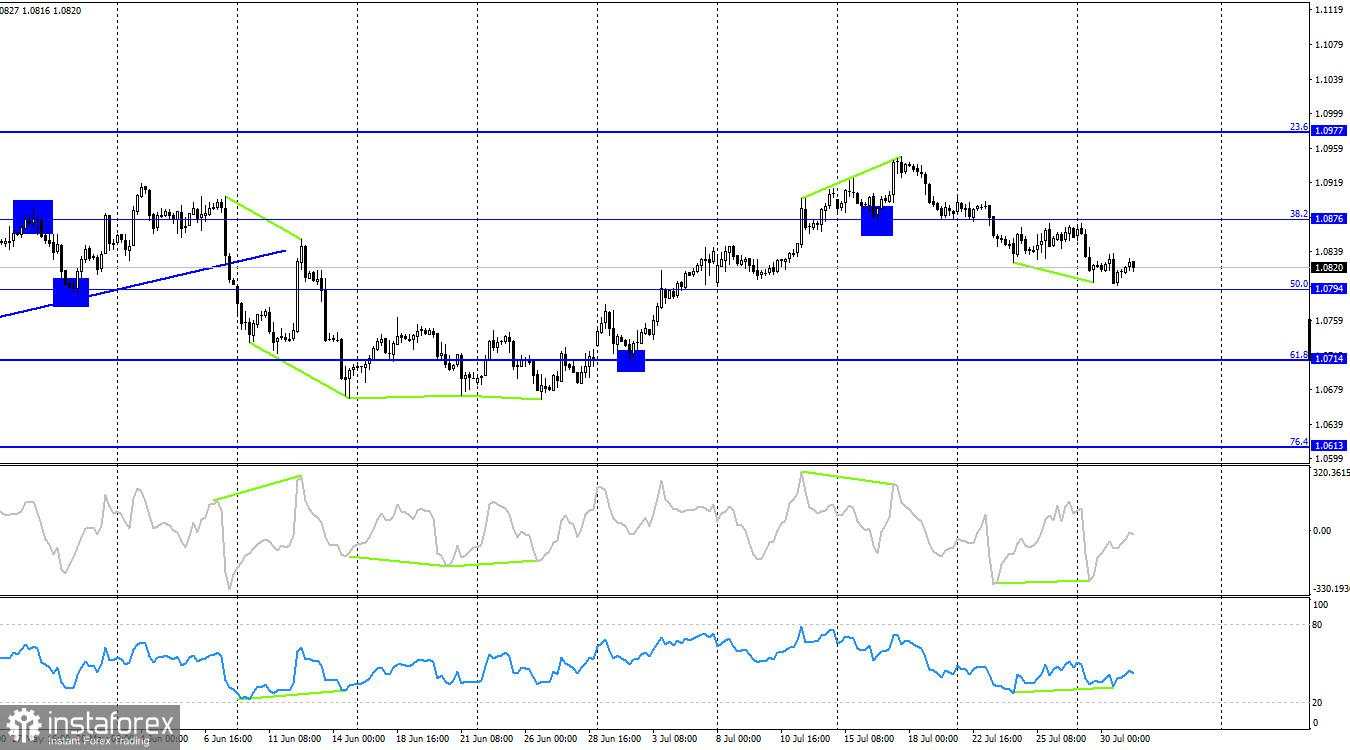Image resolution: width=1350 pixels, height=750 pixels.
Task: Click the 1.1079 price scale value
Action: [x=1329, y=44]
